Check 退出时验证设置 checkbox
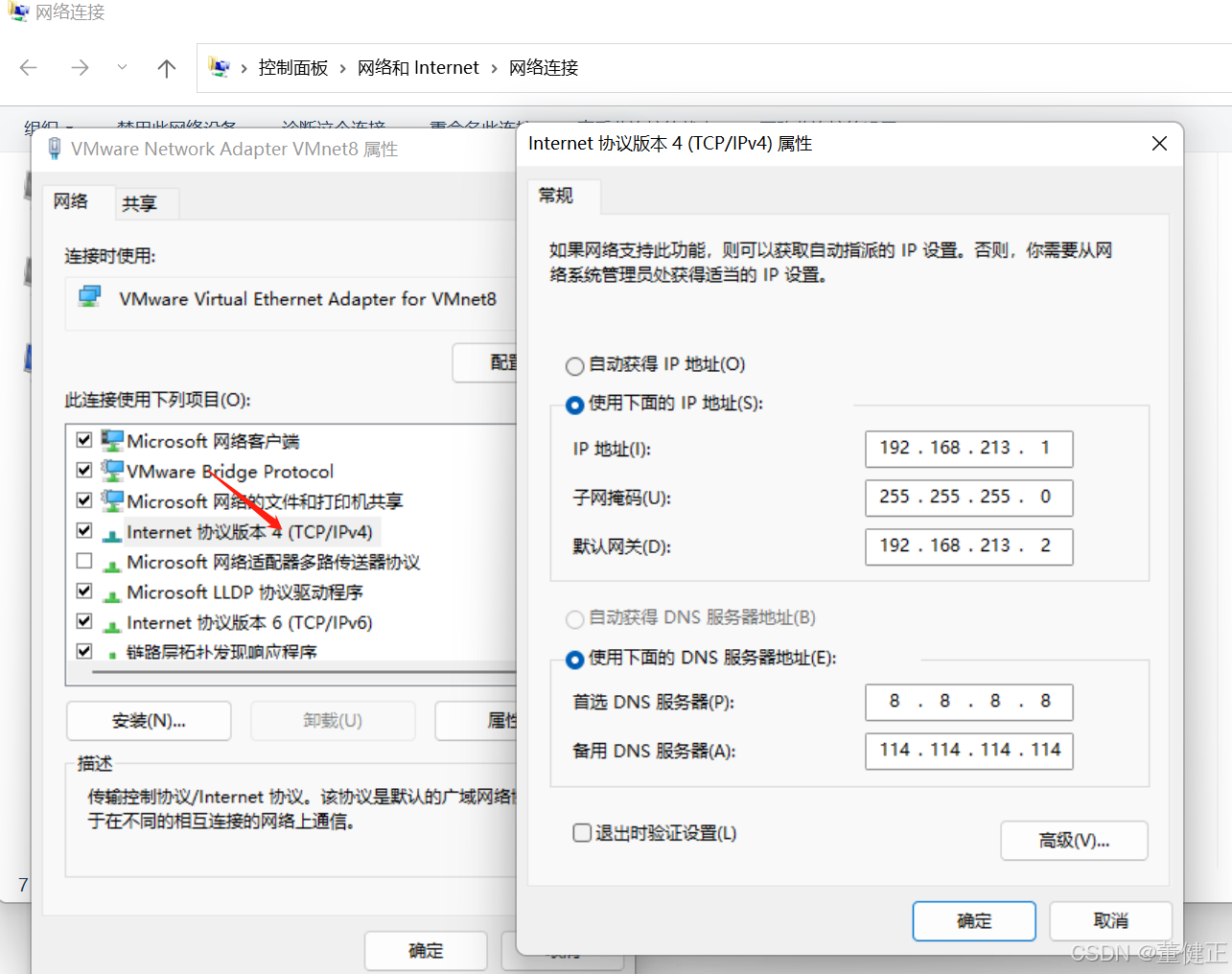1232x974 pixels. click(x=582, y=832)
